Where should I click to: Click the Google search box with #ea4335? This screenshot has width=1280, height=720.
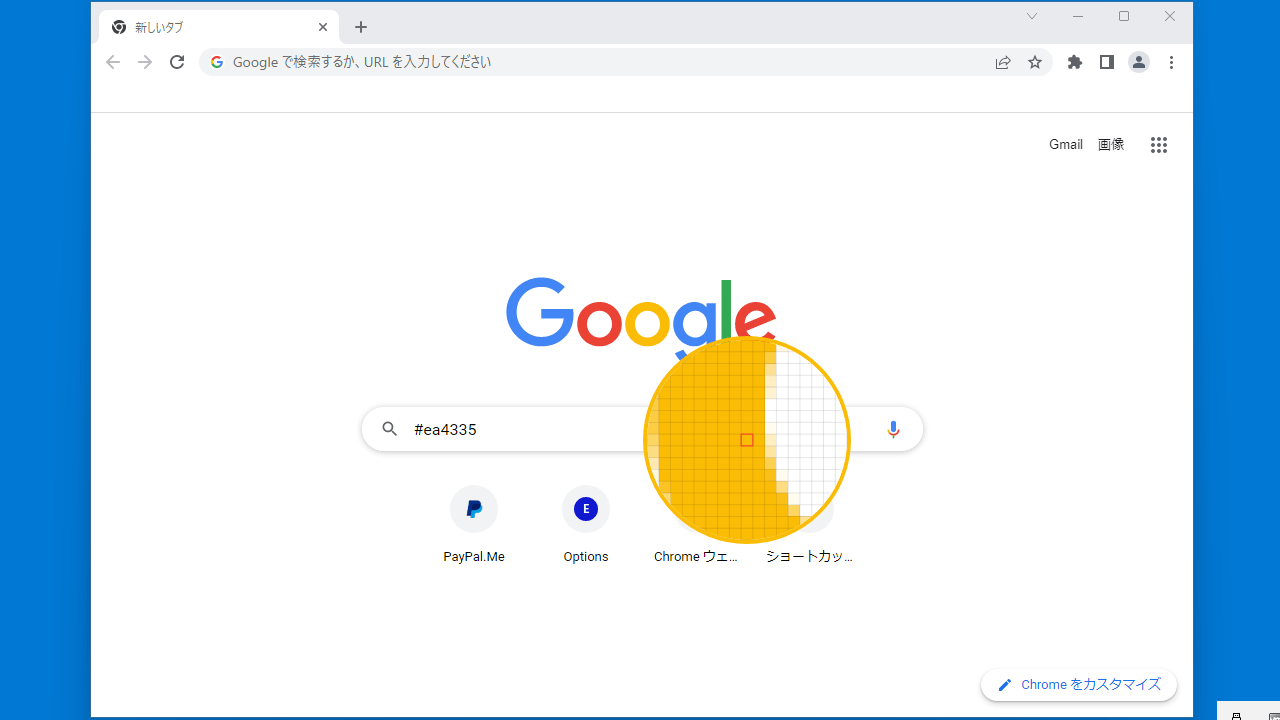pyautogui.click(x=642, y=429)
